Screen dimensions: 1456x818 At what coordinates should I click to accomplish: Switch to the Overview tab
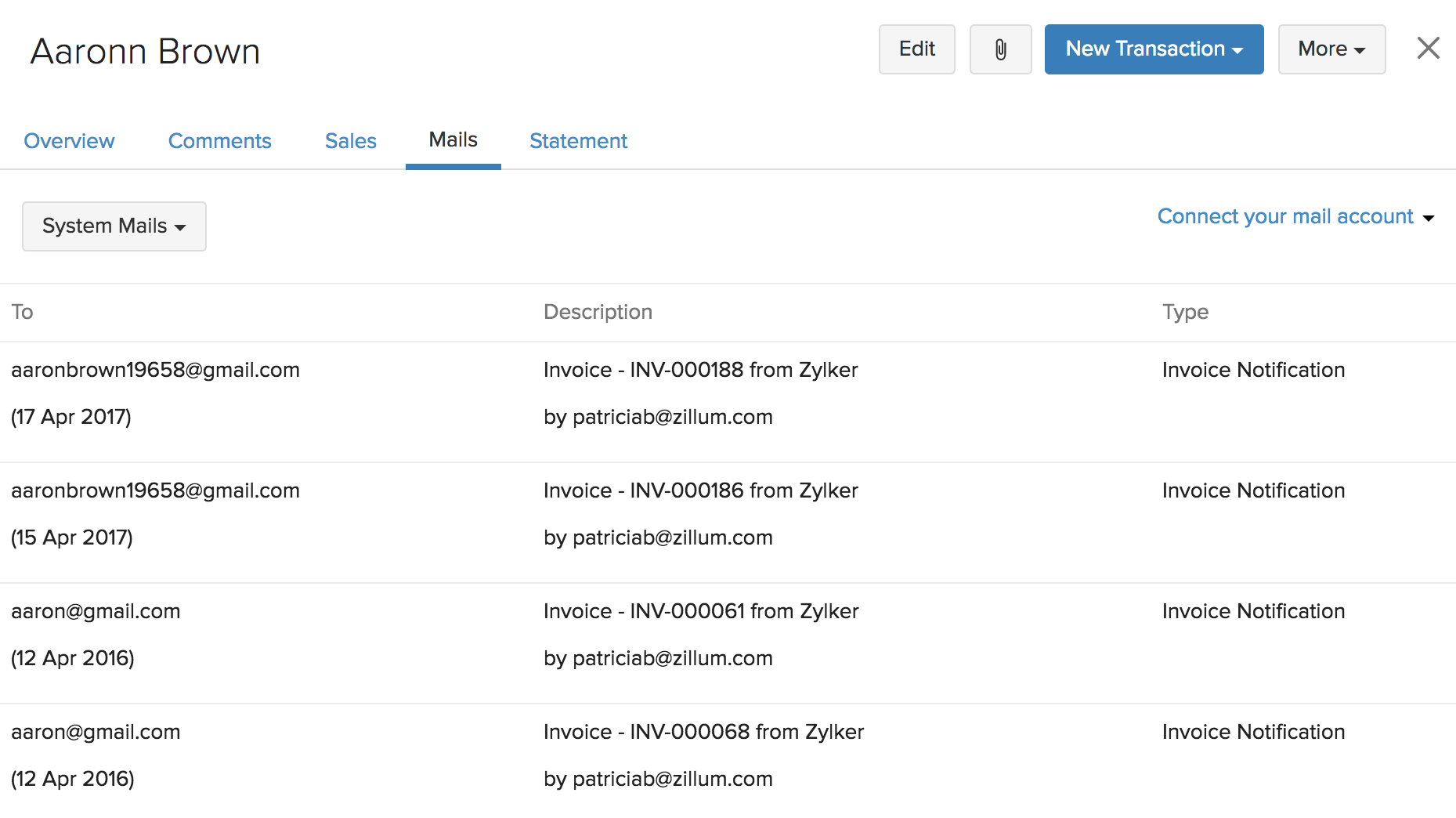(69, 141)
